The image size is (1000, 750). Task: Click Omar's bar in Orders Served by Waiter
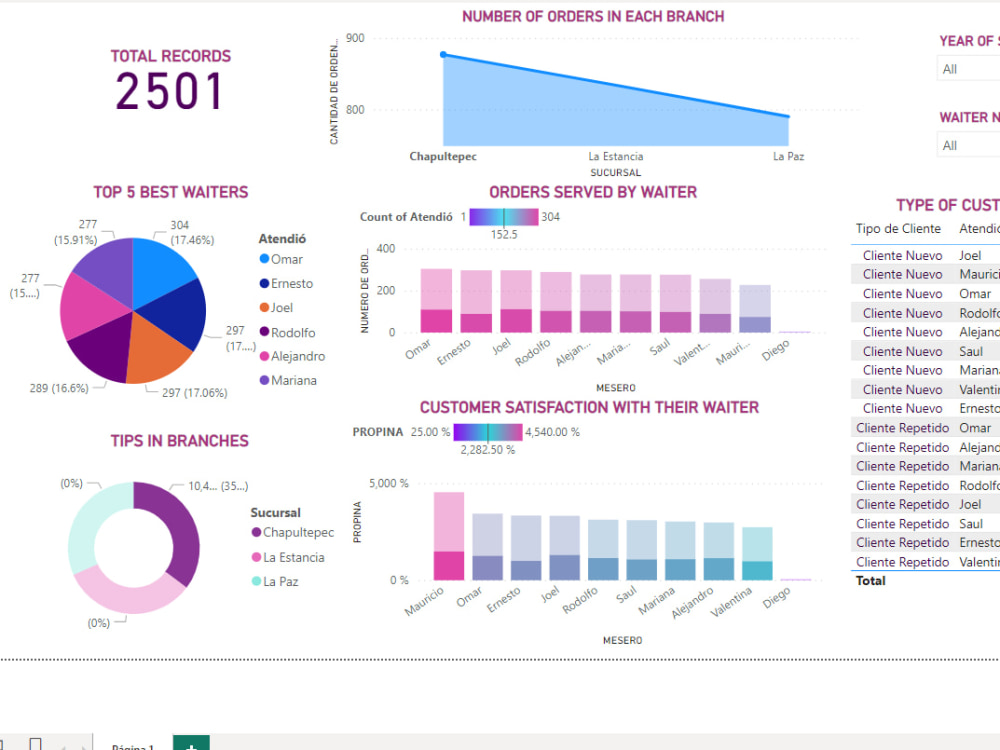436,300
